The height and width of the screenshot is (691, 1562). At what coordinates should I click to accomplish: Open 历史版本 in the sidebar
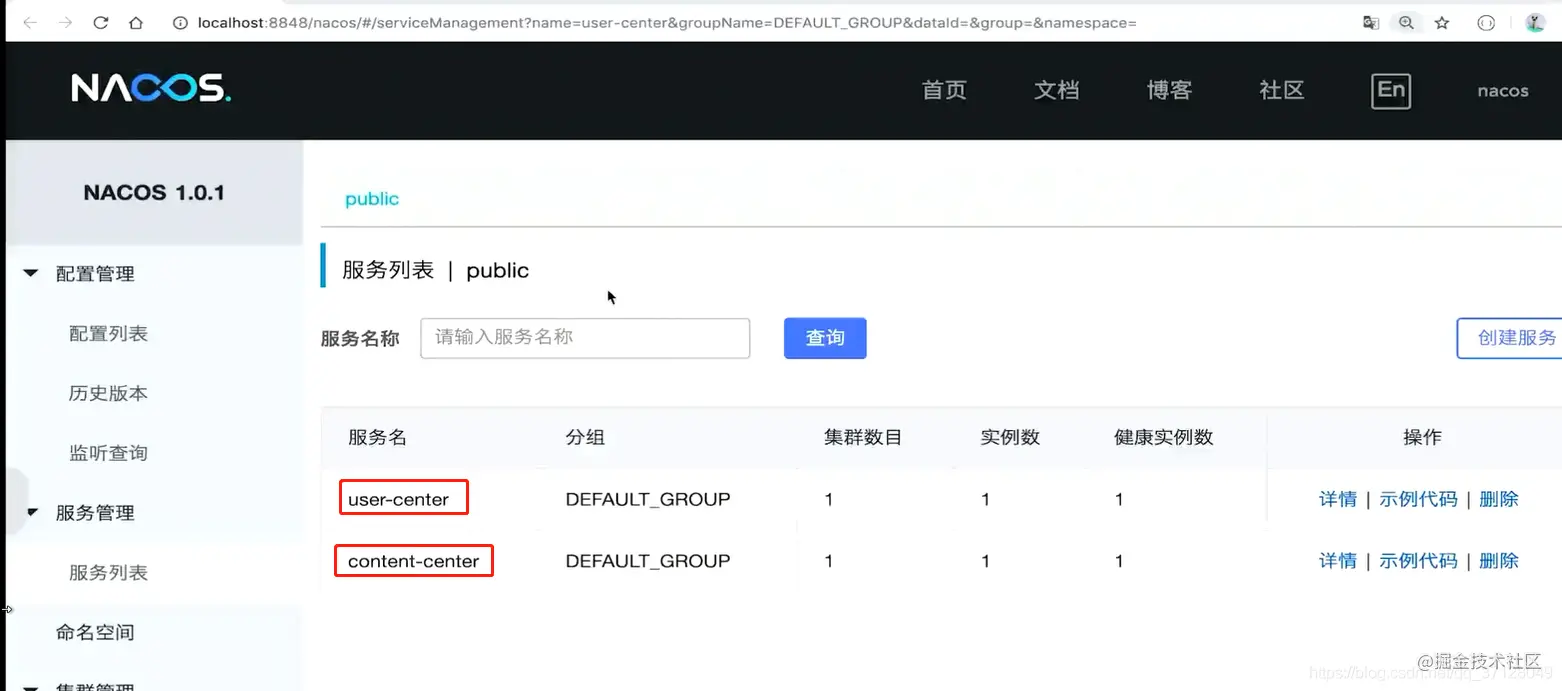click(x=108, y=393)
